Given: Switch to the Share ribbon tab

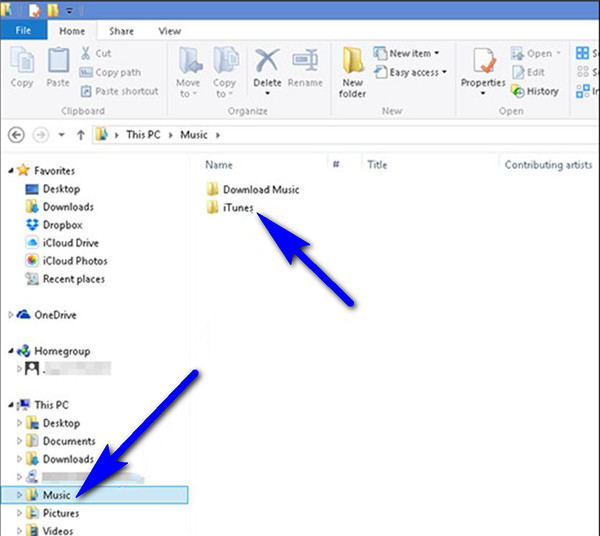Looking at the screenshot, I should click(x=122, y=31).
